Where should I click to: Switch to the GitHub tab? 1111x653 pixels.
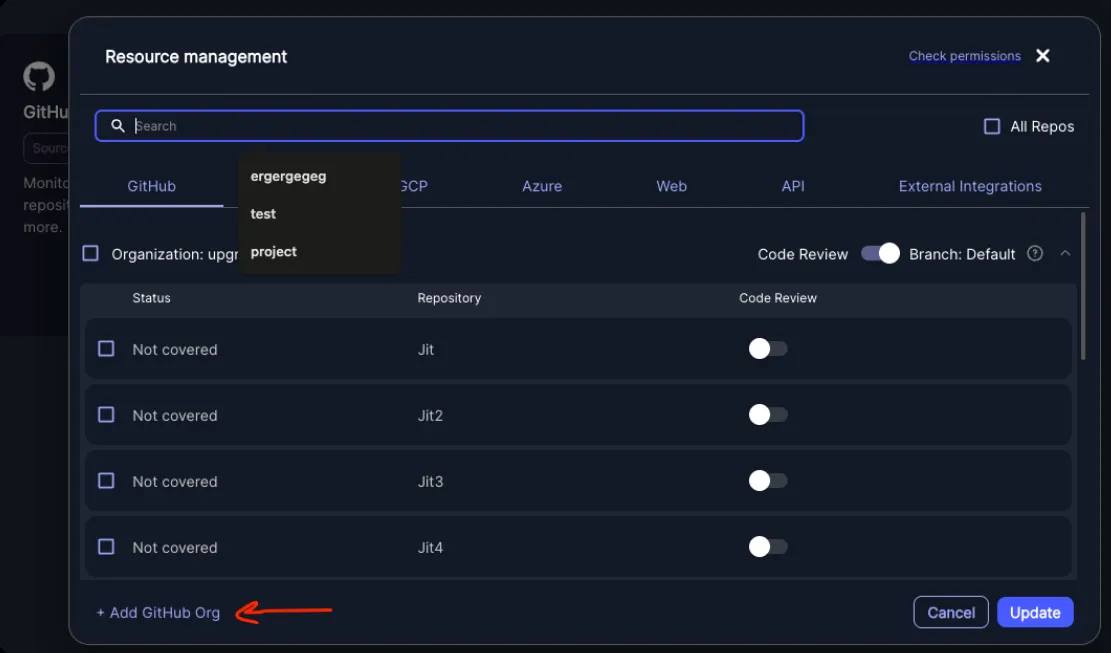(x=152, y=186)
